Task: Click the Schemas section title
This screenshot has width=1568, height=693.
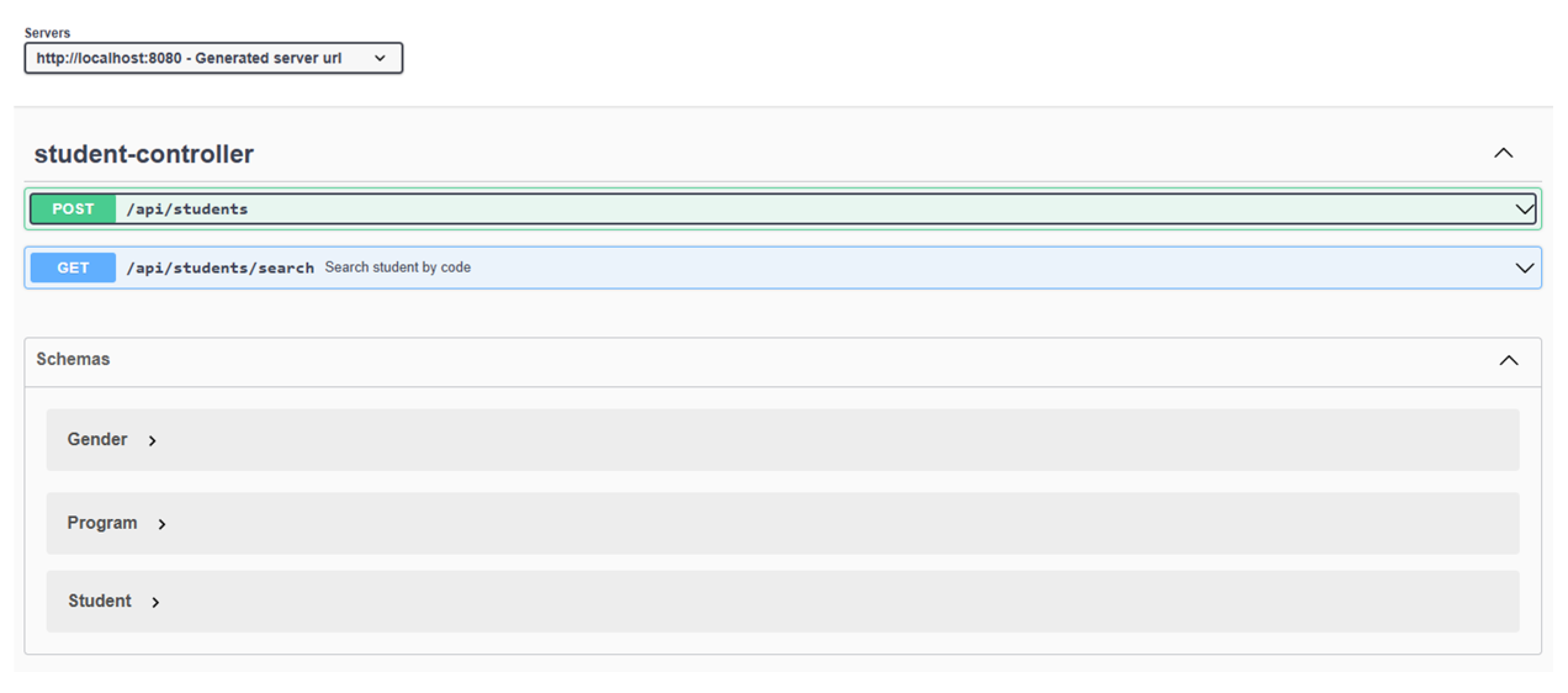Action: pos(73,359)
